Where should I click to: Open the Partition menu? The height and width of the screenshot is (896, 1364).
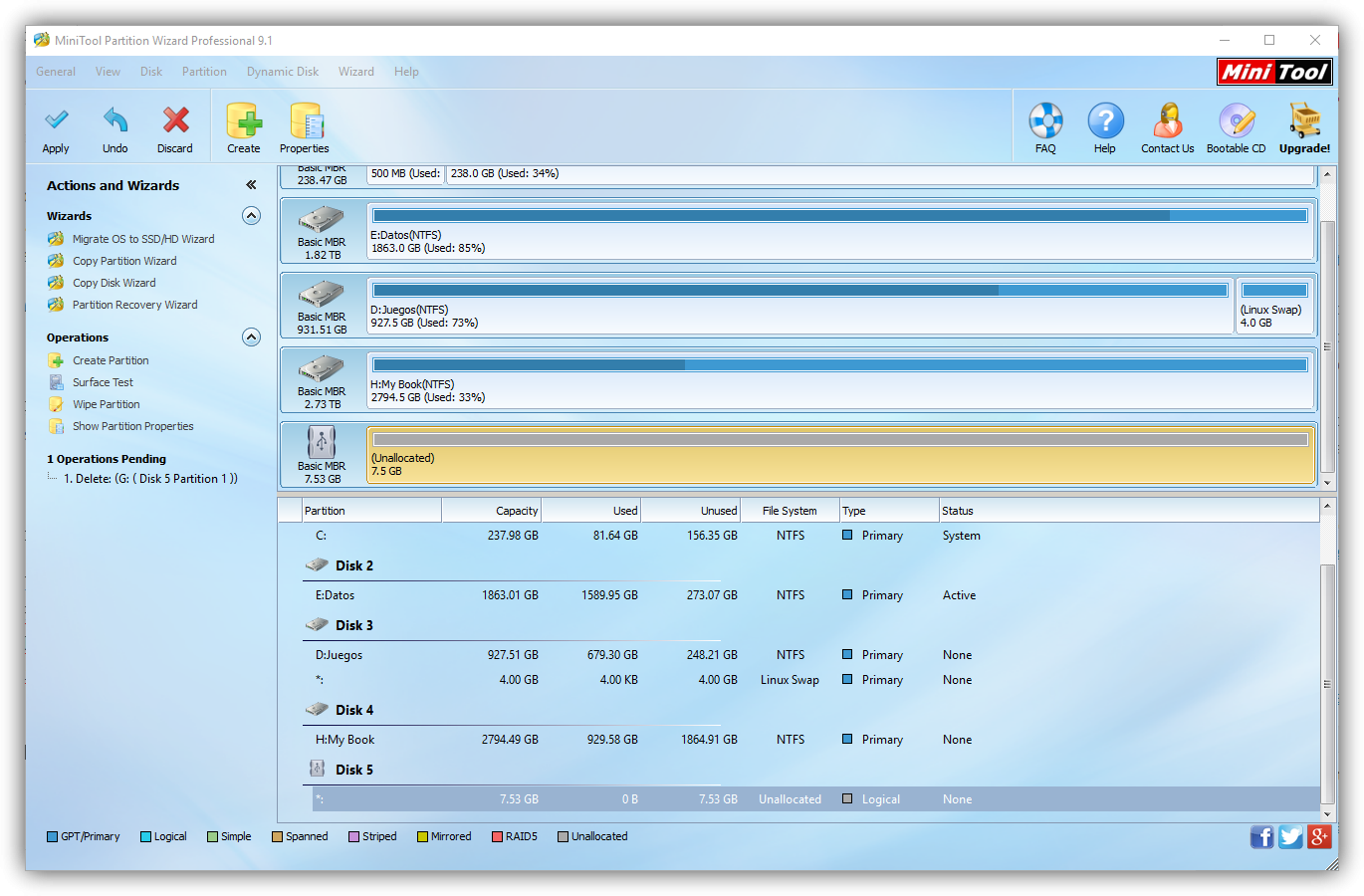point(204,72)
